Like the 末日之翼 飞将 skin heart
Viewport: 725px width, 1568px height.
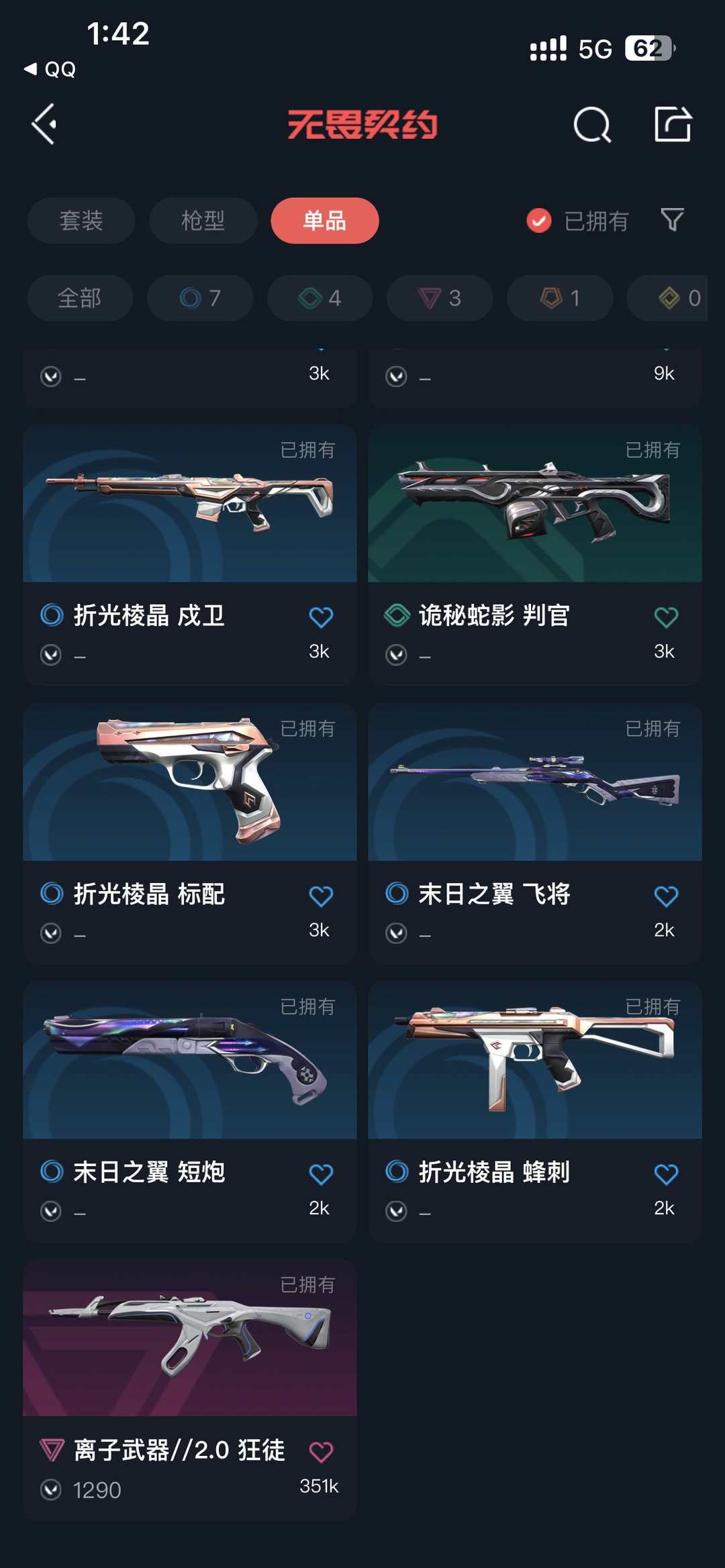click(x=666, y=896)
